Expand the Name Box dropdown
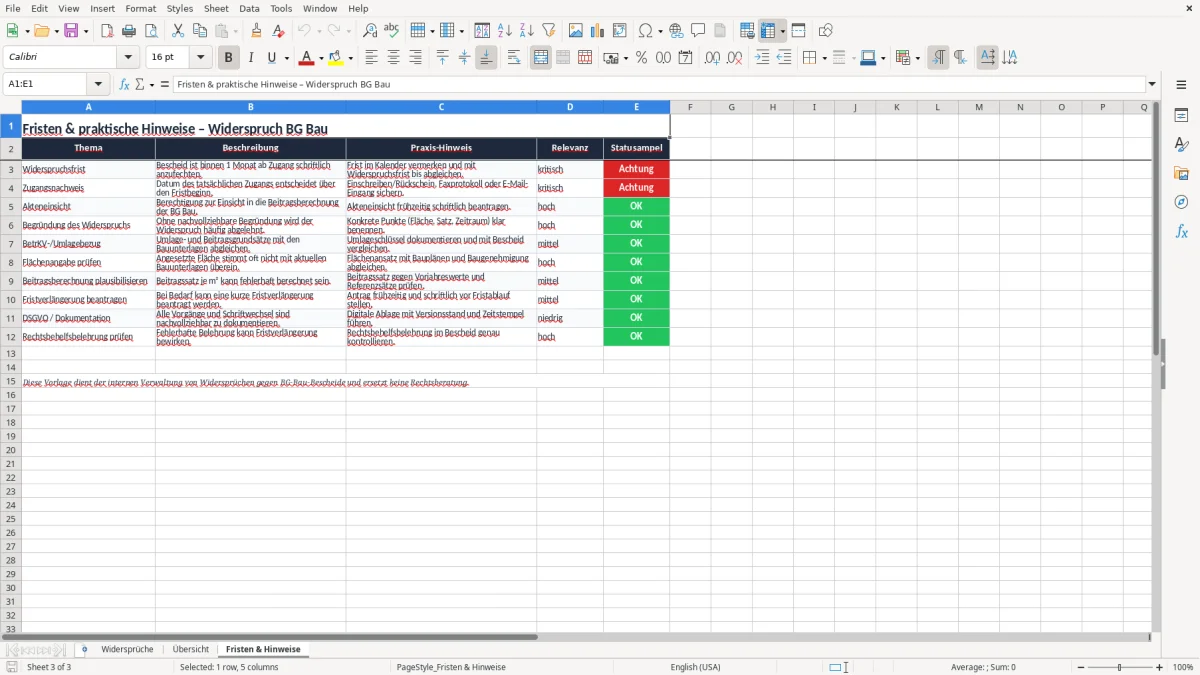Image resolution: width=1200 pixels, height=675 pixels. click(98, 85)
